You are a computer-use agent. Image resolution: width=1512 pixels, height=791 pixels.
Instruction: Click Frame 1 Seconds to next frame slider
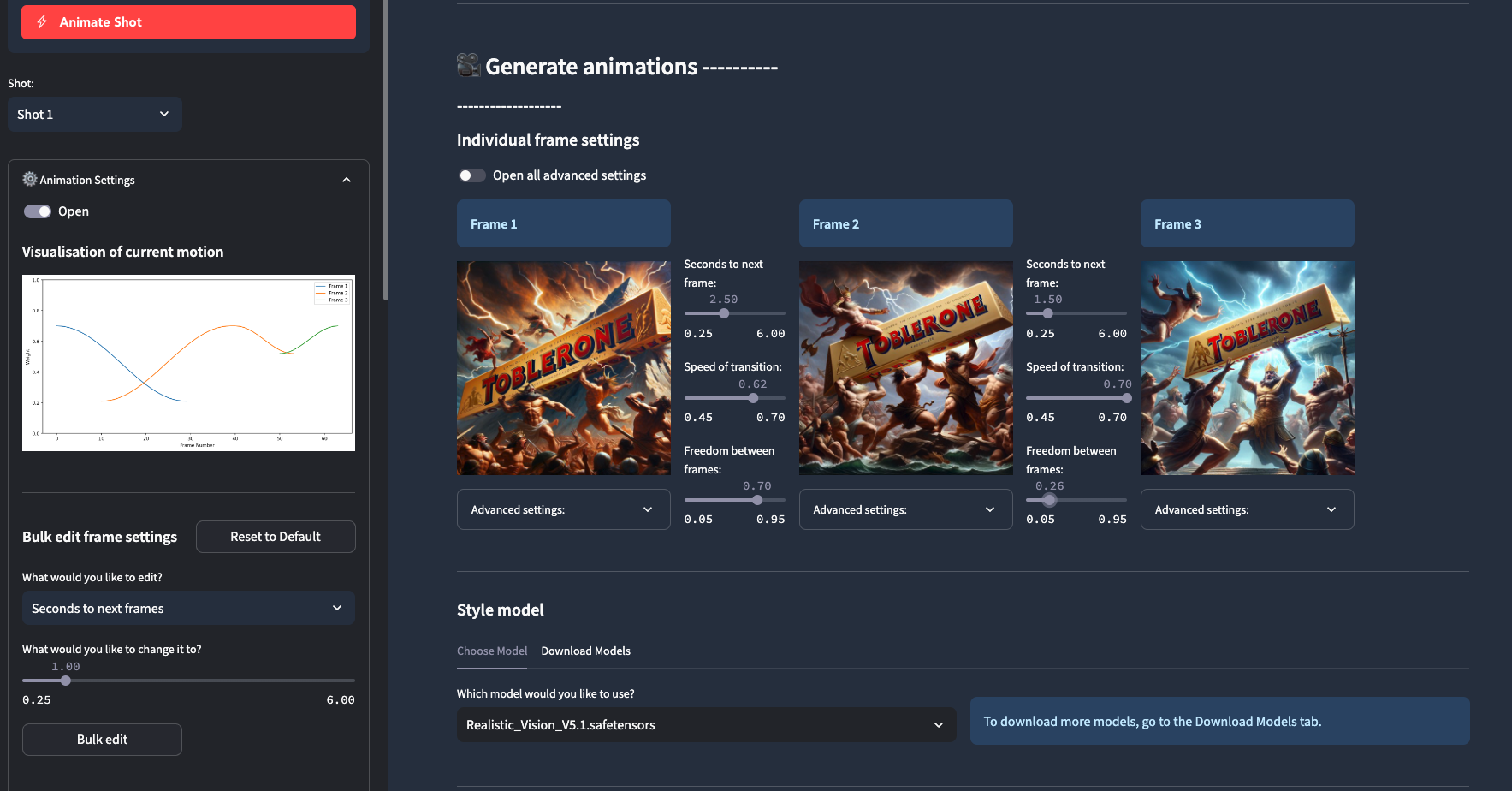coord(724,313)
